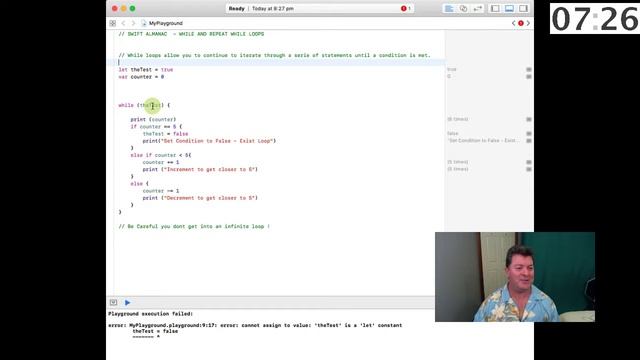Click the status text 'Ready | Today at 8:27 pm'
The image size is (640, 360).
point(261,9)
